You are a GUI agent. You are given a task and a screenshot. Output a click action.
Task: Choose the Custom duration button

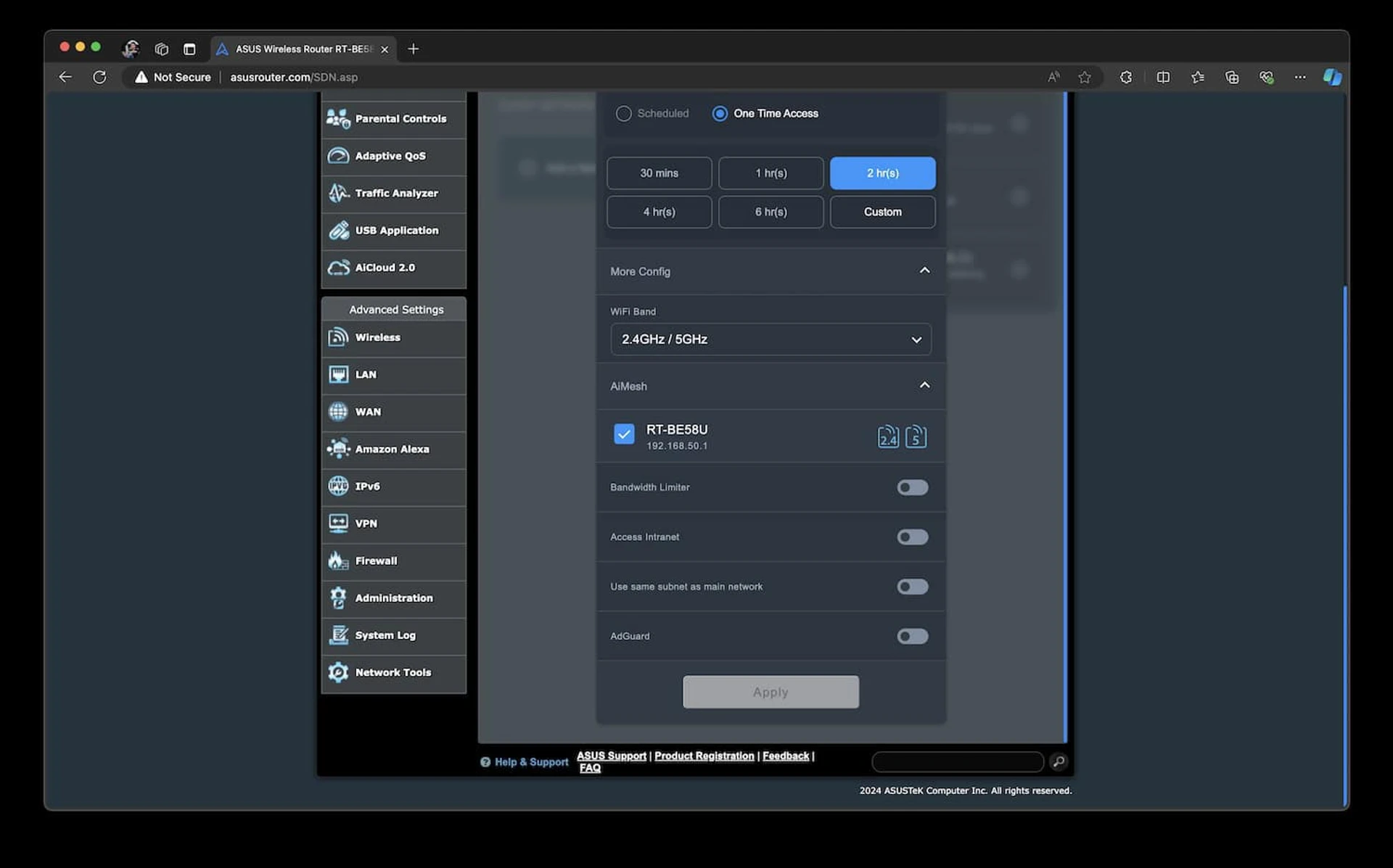882,212
